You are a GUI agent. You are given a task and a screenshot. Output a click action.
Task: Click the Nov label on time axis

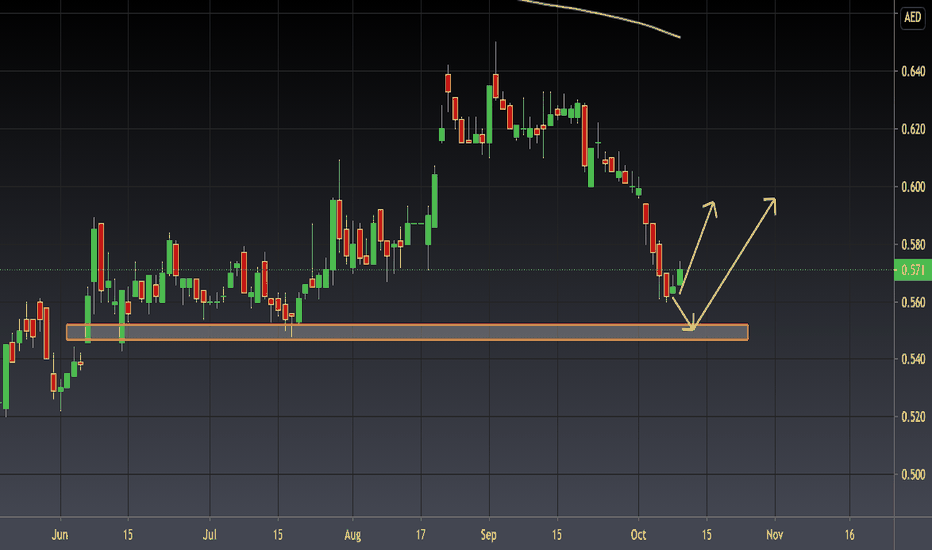tap(774, 535)
